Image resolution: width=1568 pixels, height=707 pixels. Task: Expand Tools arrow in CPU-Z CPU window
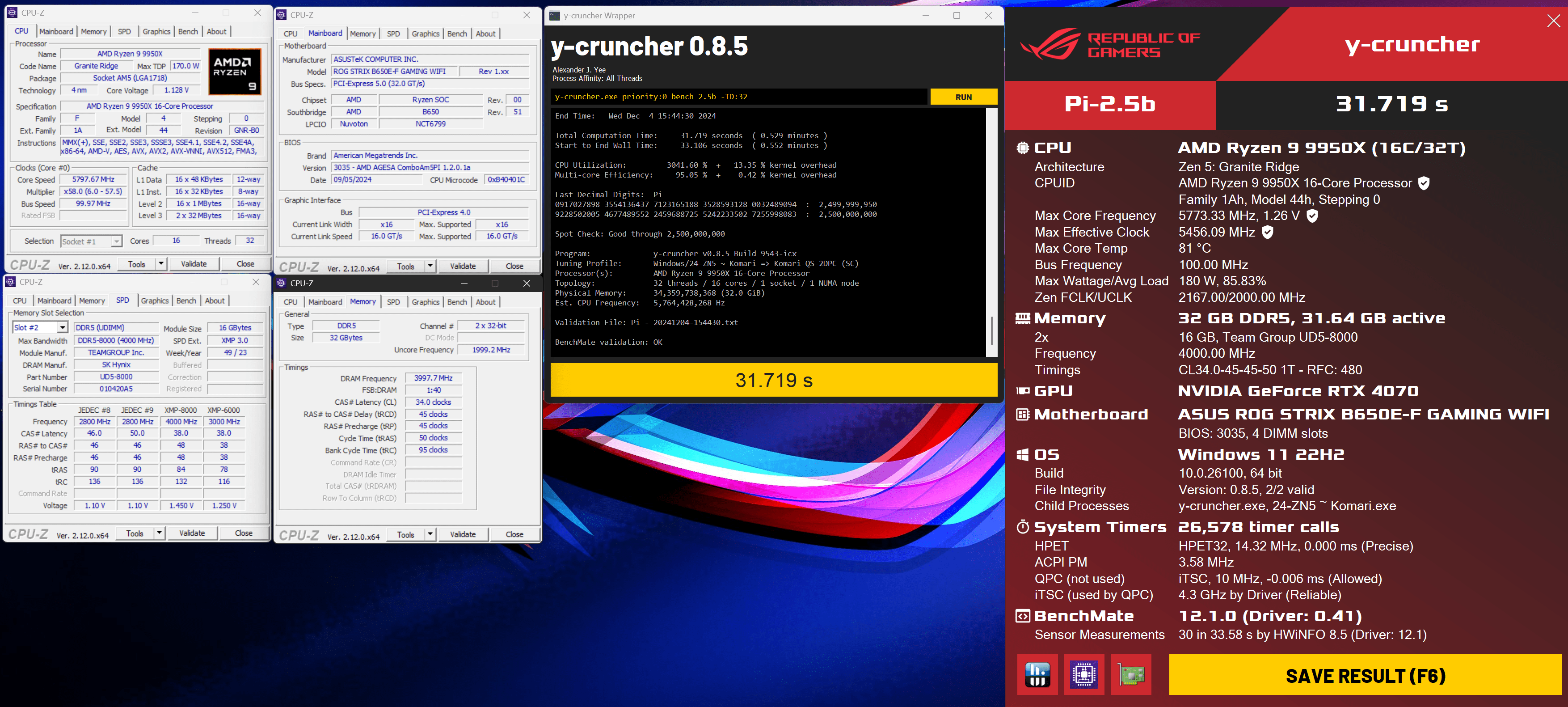tap(161, 264)
